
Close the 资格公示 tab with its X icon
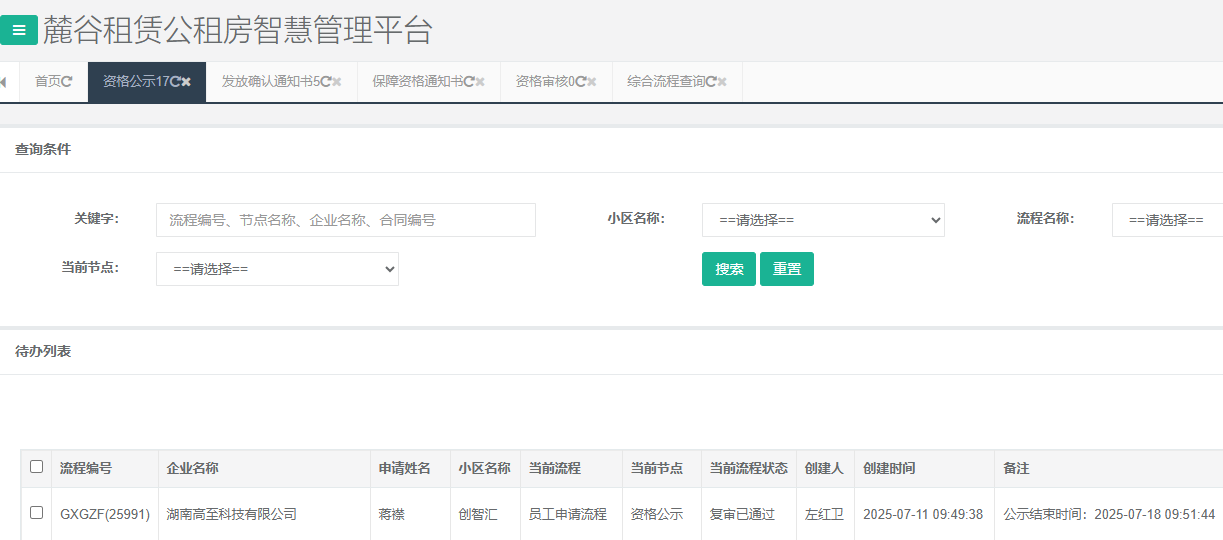click(x=186, y=82)
